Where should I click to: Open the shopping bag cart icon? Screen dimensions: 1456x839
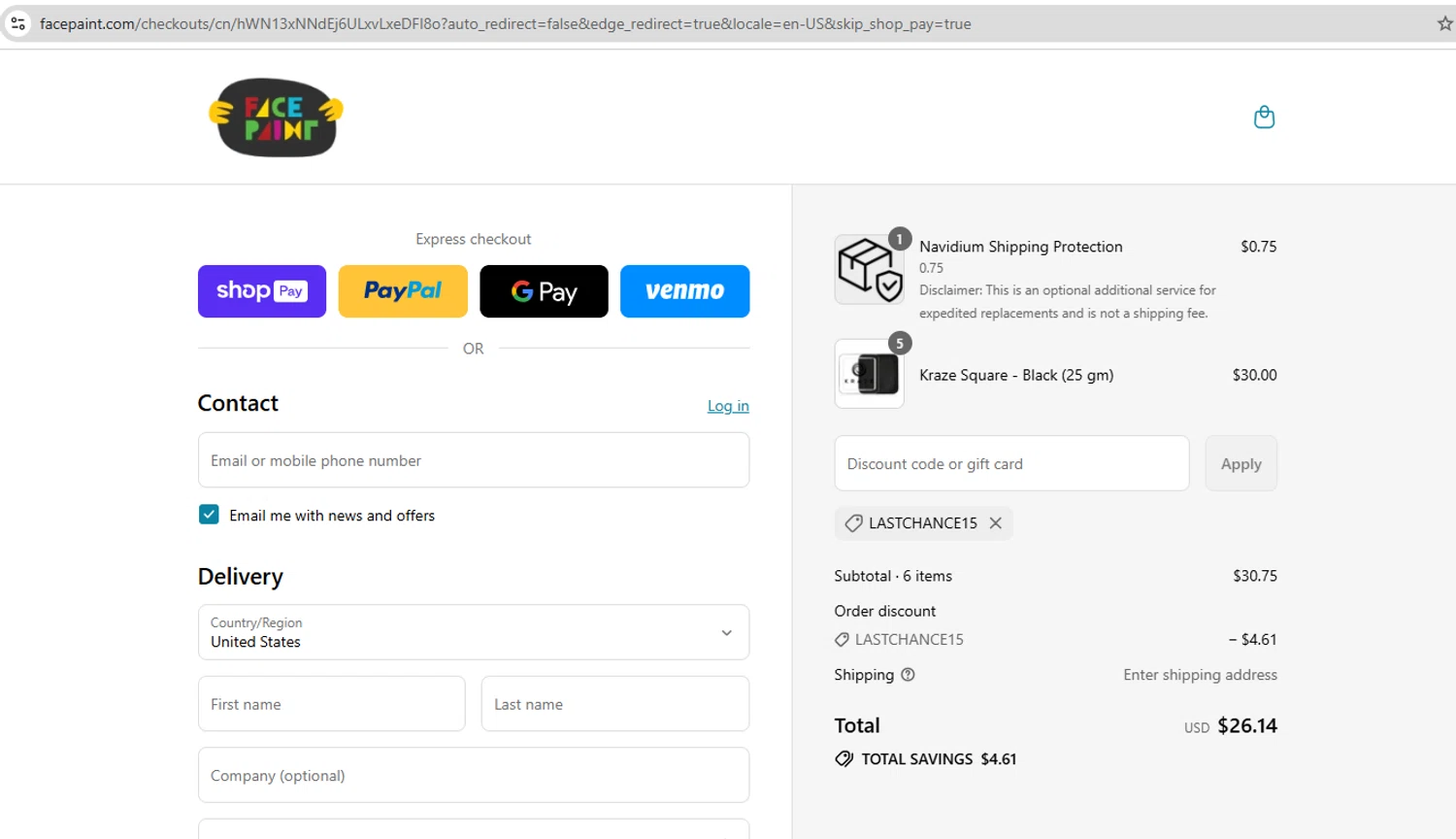pos(1264,117)
